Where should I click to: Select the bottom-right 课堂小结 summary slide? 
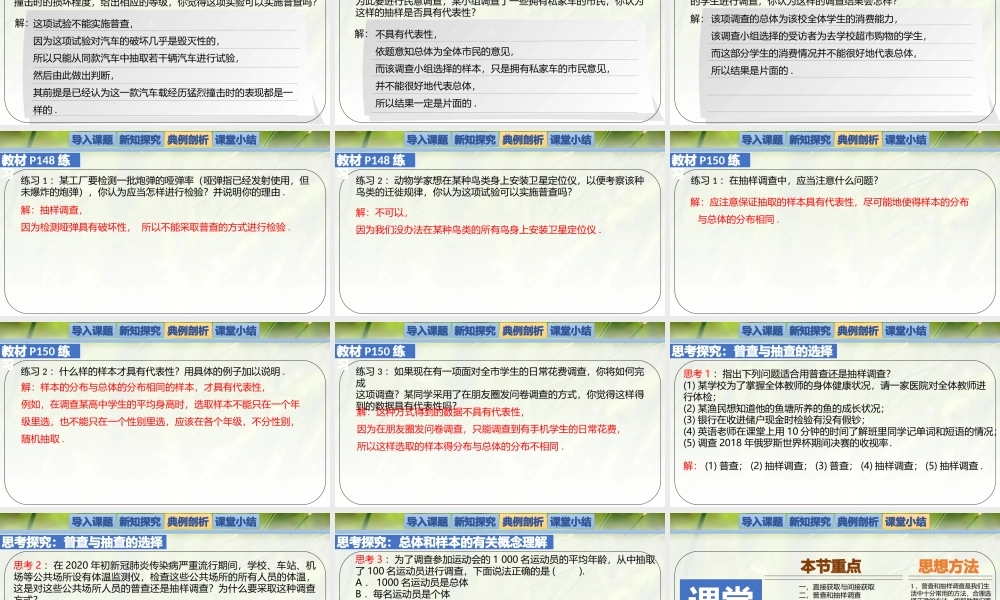(835, 555)
